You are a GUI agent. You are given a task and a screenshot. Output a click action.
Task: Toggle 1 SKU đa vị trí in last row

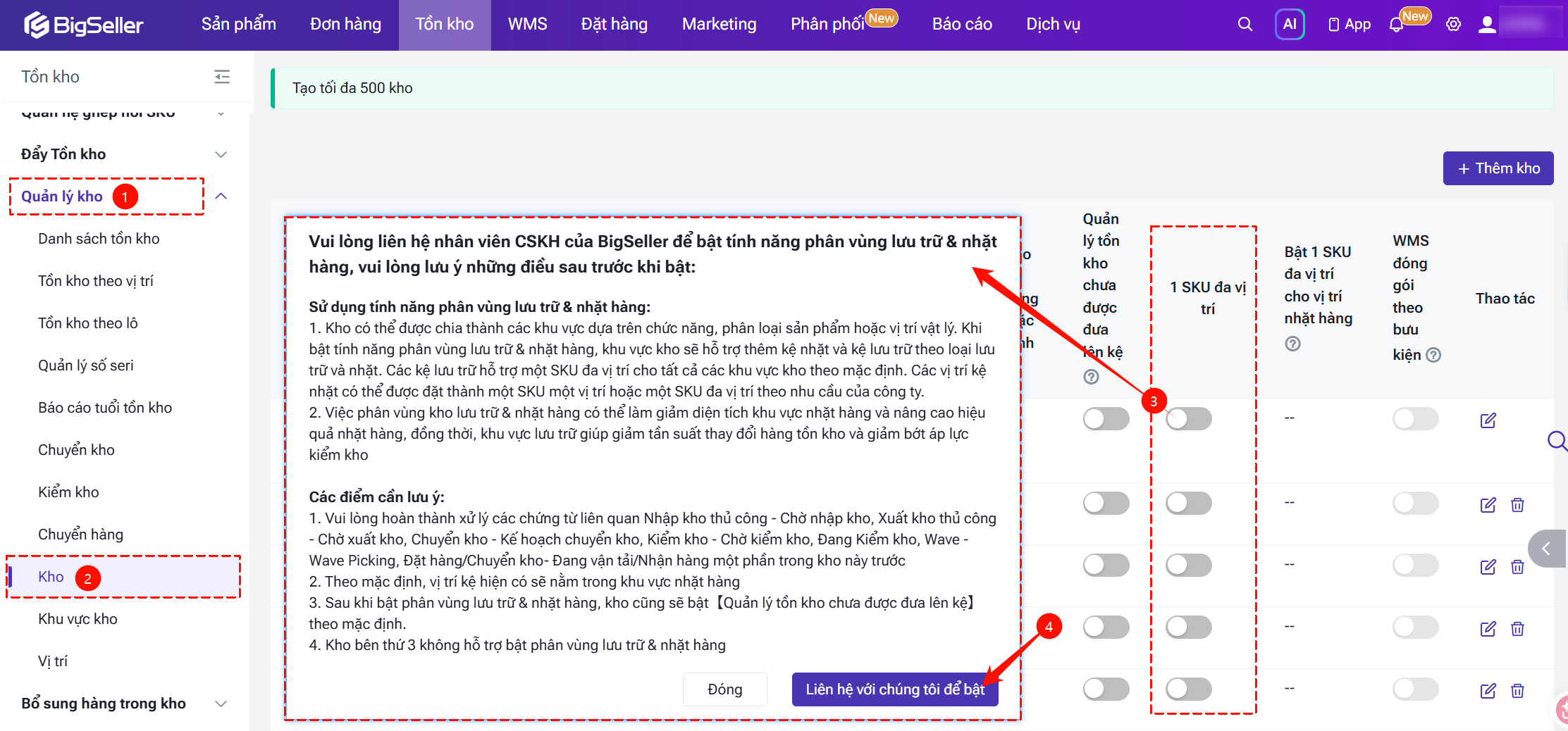1188,689
